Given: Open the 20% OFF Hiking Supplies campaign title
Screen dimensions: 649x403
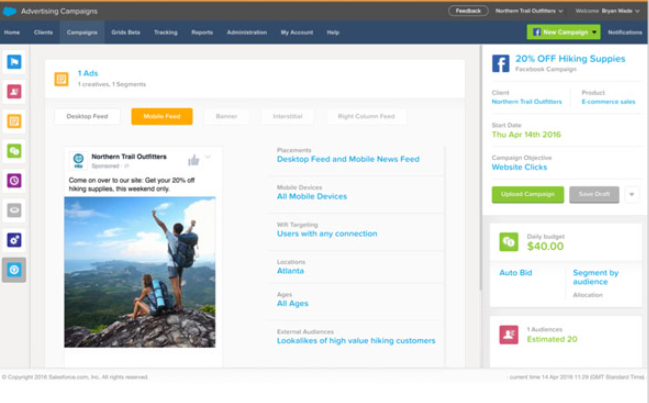Looking at the screenshot, I should 570,59.
